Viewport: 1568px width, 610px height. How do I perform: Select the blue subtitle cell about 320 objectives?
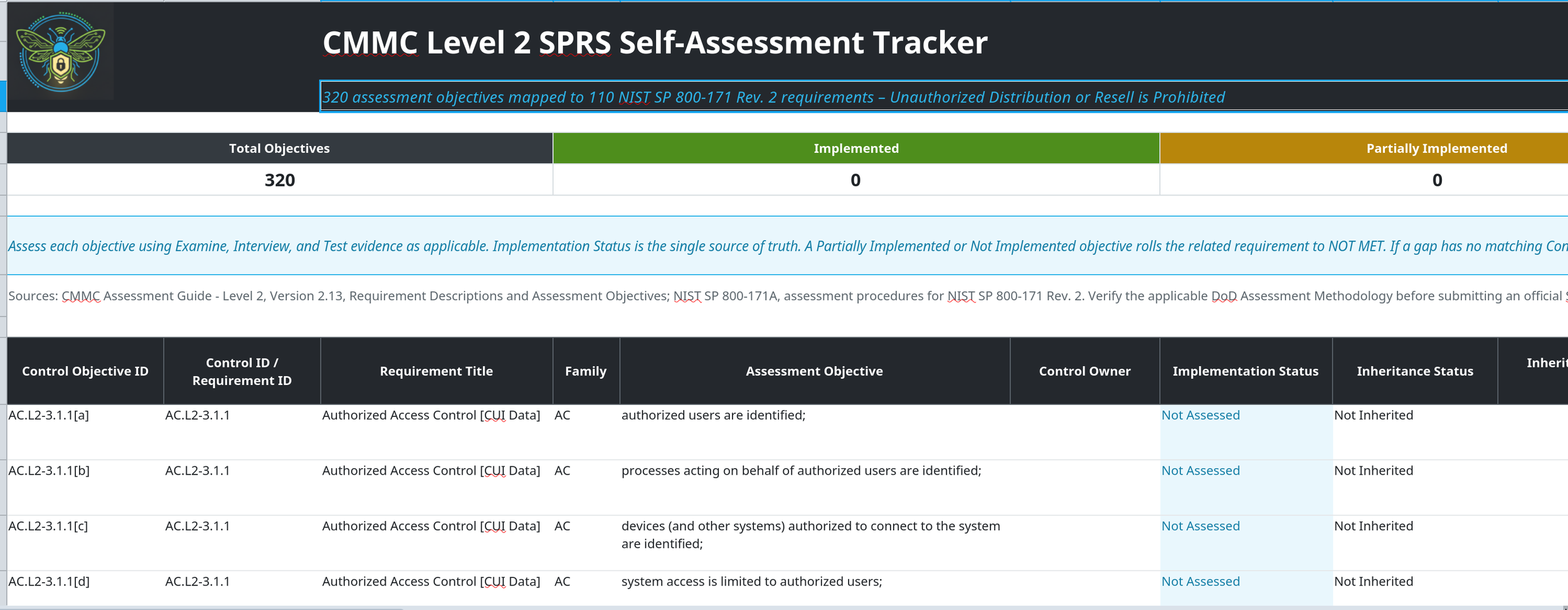944,97
